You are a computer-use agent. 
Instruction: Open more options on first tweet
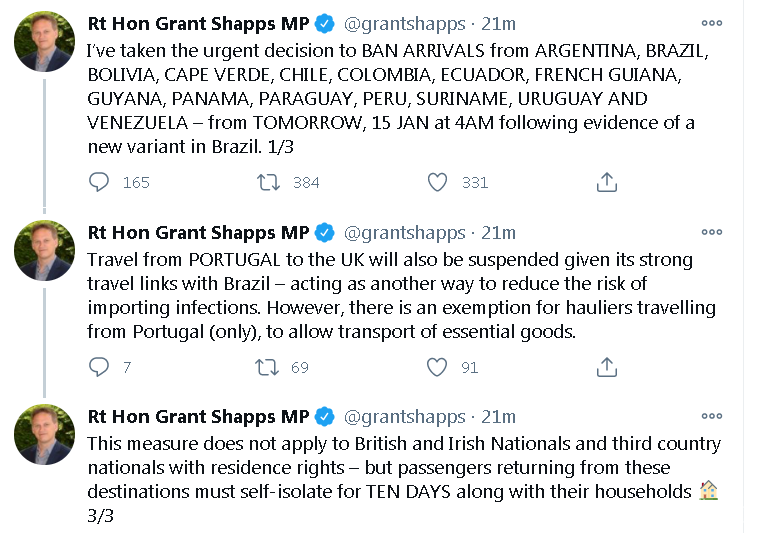click(712, 23)
